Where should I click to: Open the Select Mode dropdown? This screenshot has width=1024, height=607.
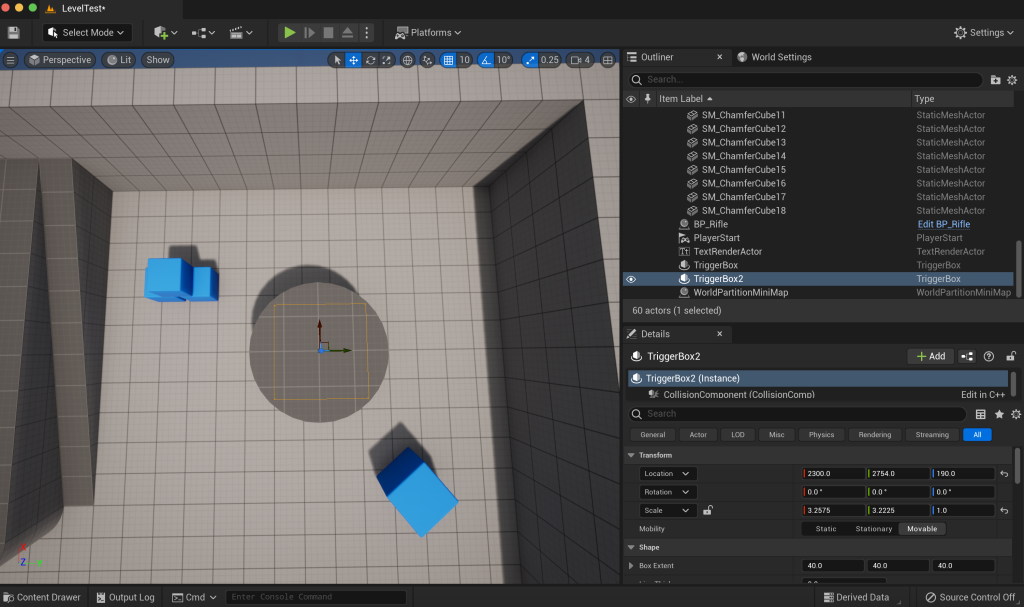87,33
